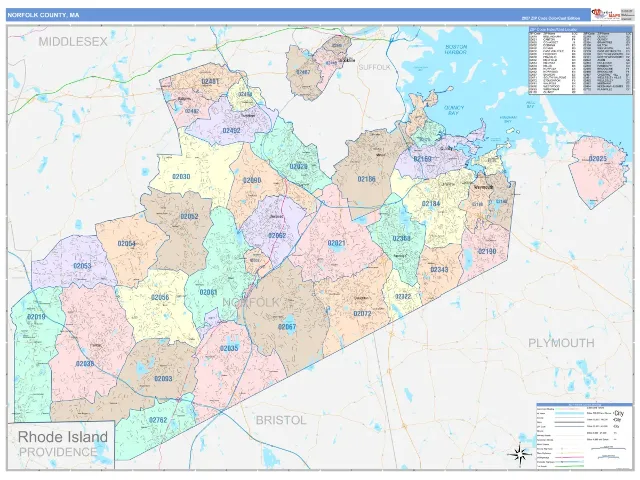This screenshot has width=640, height=480.
Task: Select ZIP code 02186 label
Action: click(367, 179)
